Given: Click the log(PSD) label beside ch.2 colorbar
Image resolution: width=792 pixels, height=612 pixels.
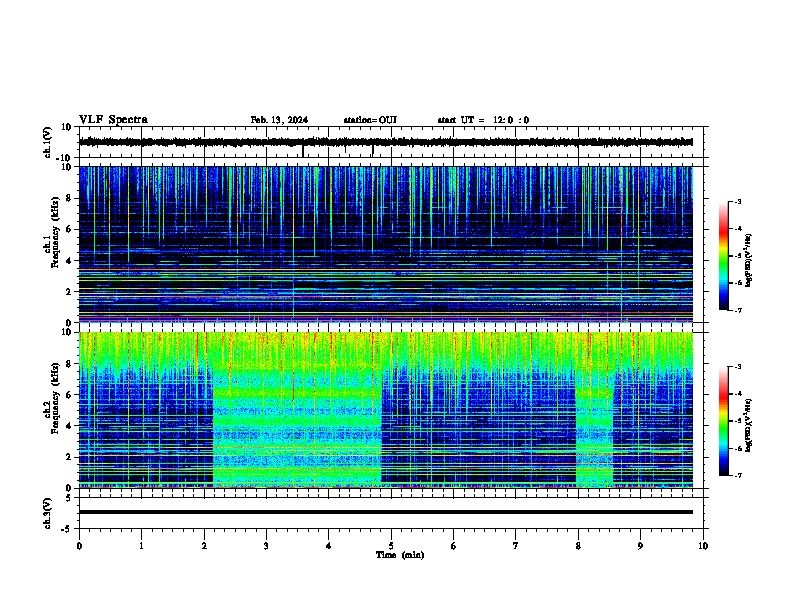Looking at the screenshot, I should (x=749, y=425).
